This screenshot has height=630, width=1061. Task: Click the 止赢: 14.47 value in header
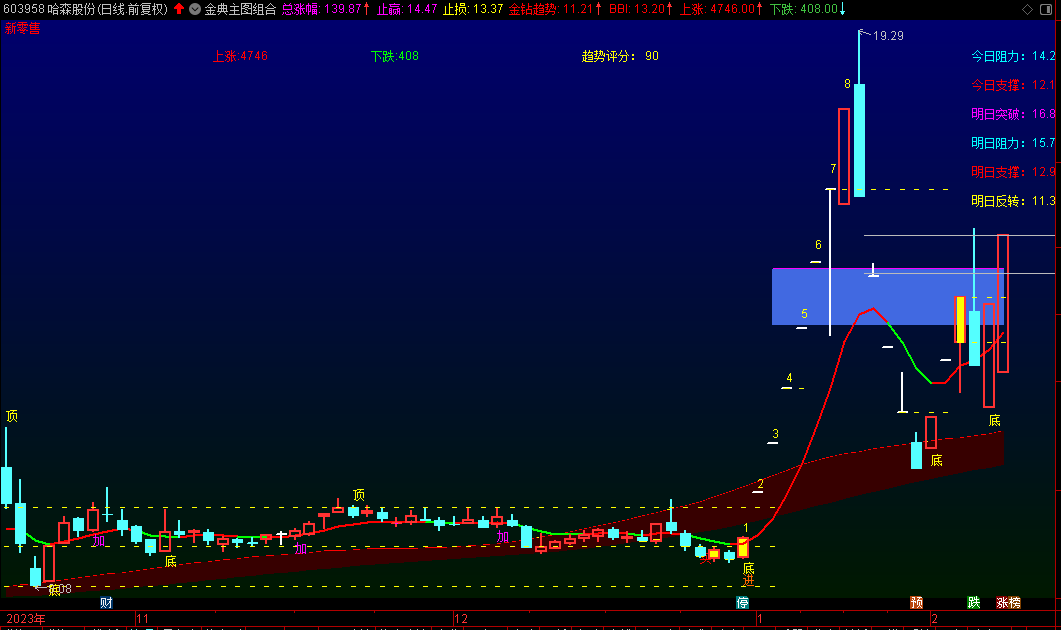[x=407, y=9]
